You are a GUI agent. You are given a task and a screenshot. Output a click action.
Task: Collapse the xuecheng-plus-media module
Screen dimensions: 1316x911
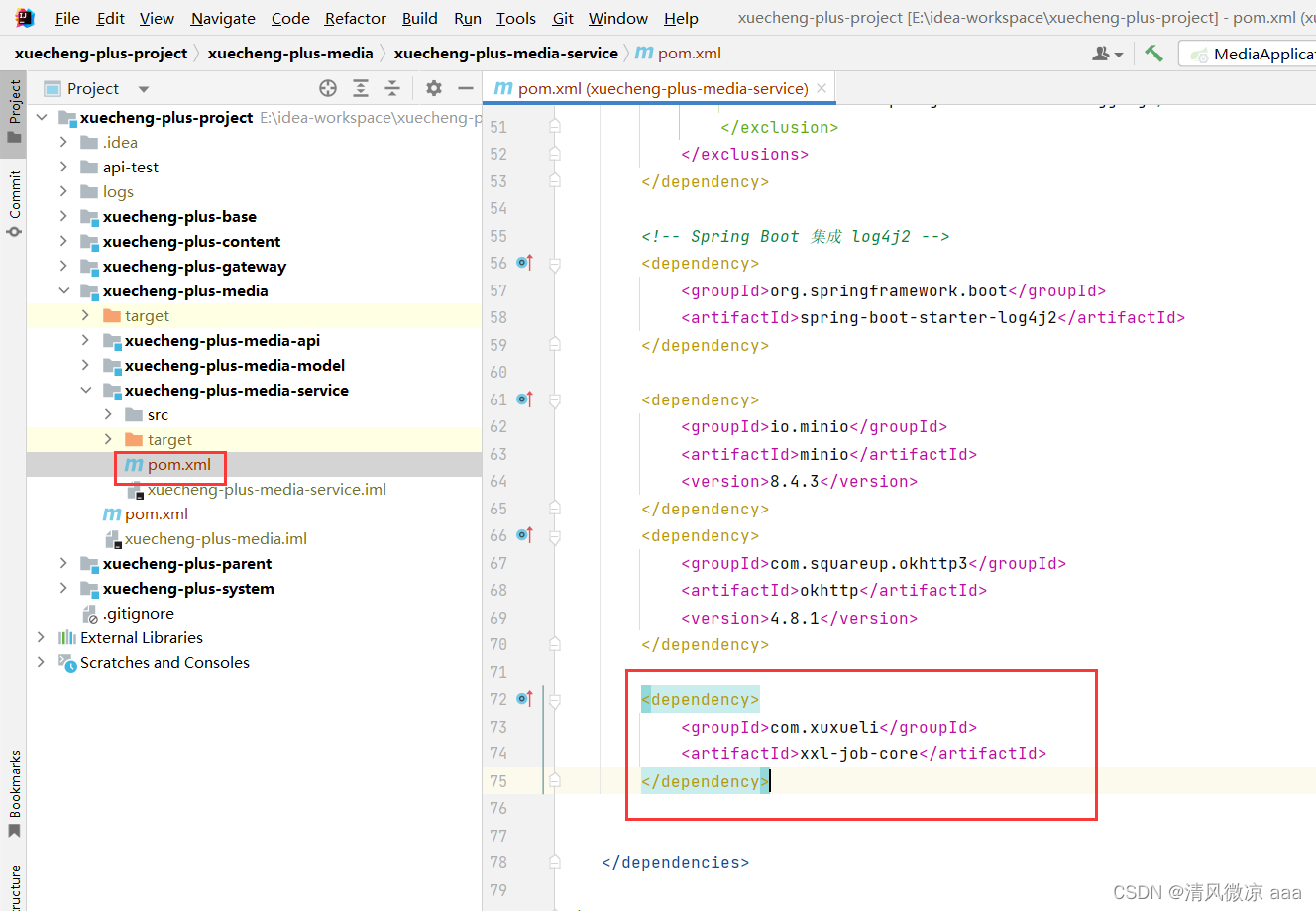click(x=63, y=290)
